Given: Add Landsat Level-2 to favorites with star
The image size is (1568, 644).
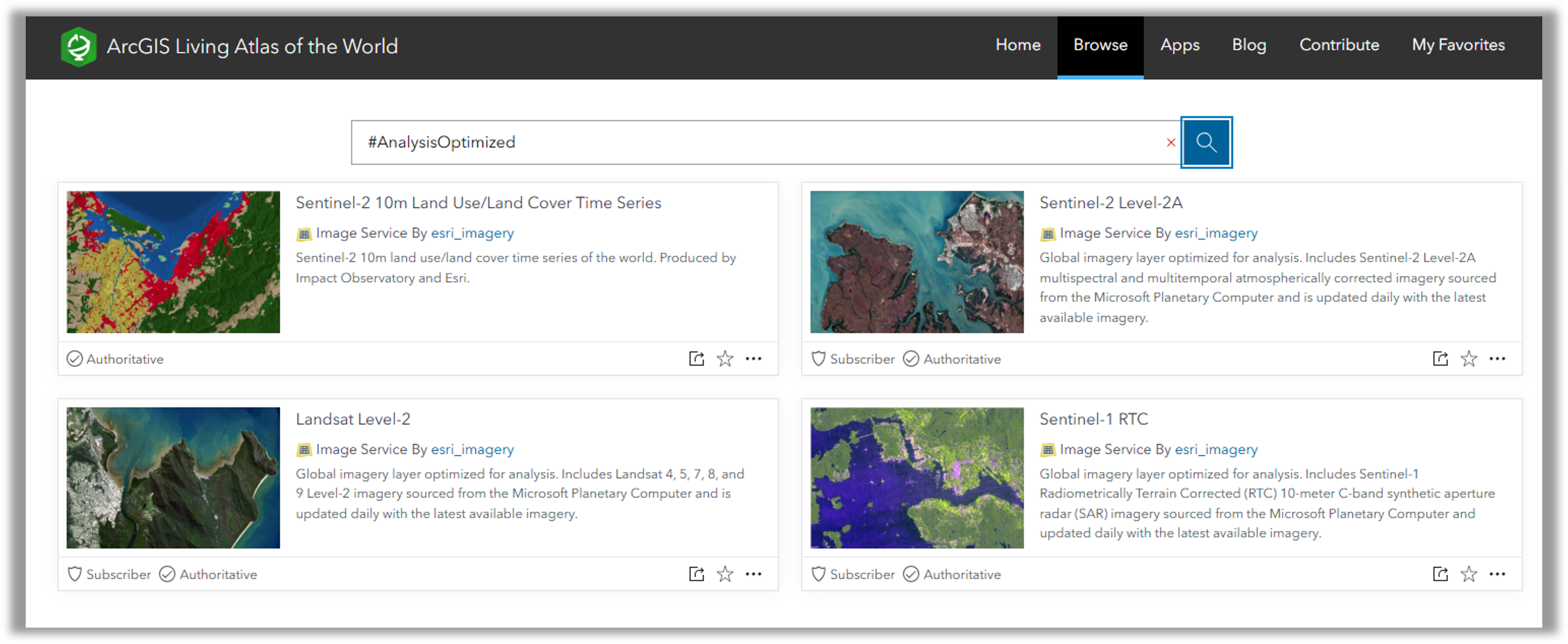Looking at the screenshot, I should [724, 574].
